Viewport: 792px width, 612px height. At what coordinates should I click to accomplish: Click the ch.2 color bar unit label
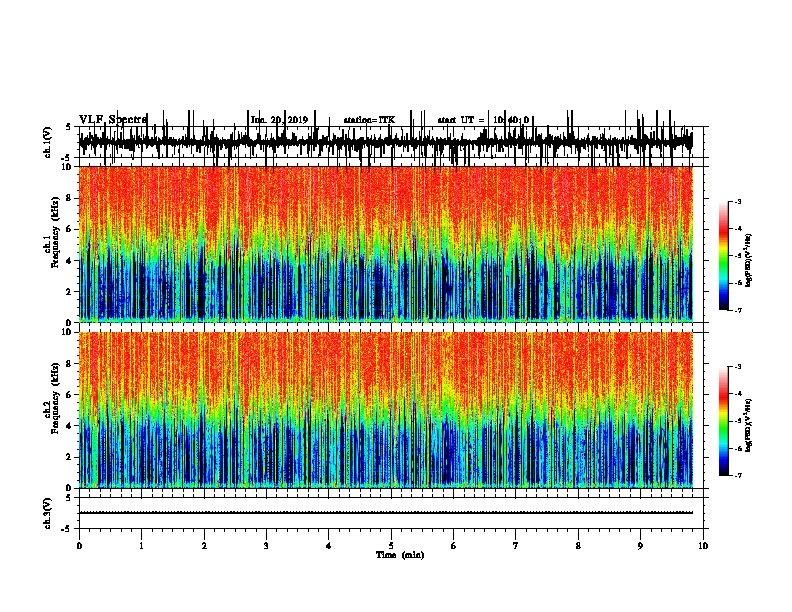748,426
